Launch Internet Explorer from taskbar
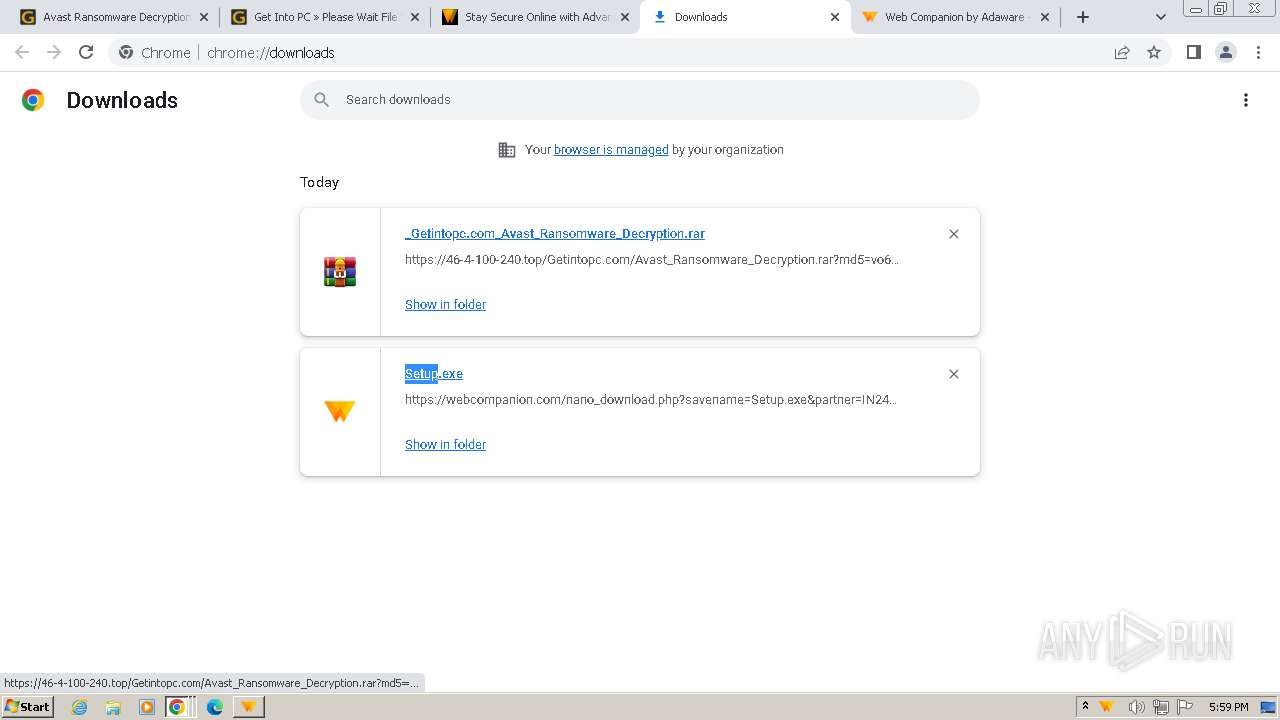Image resolution: width=1280 pixels, height=720 pixels. click(x=80, y=707)
